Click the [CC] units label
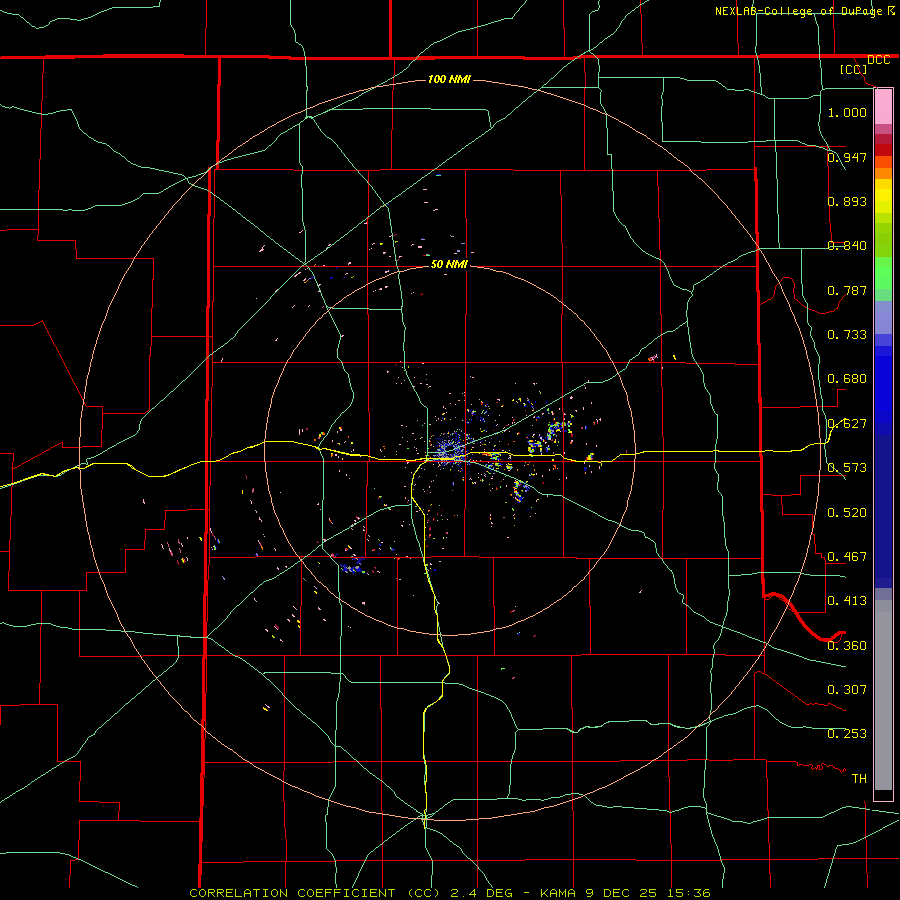 coord(854,69)
